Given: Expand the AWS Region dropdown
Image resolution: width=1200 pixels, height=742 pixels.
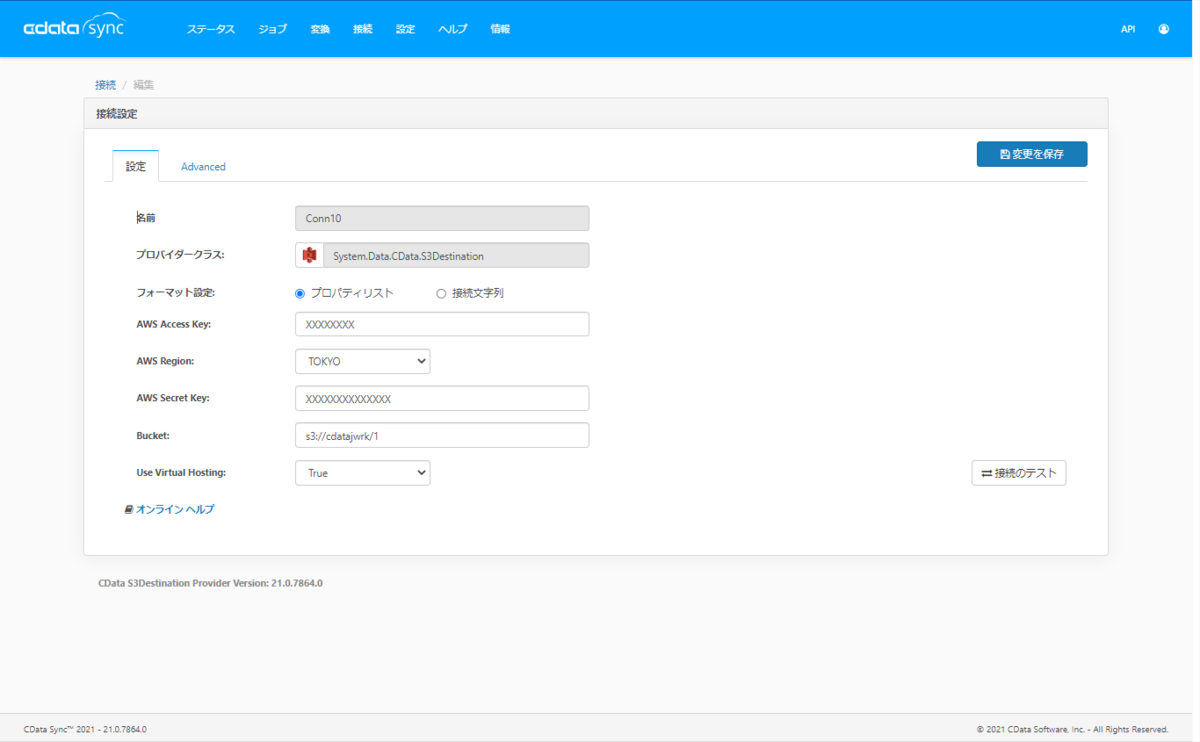Looking at the screenshot, I should [x=363, y=361].
